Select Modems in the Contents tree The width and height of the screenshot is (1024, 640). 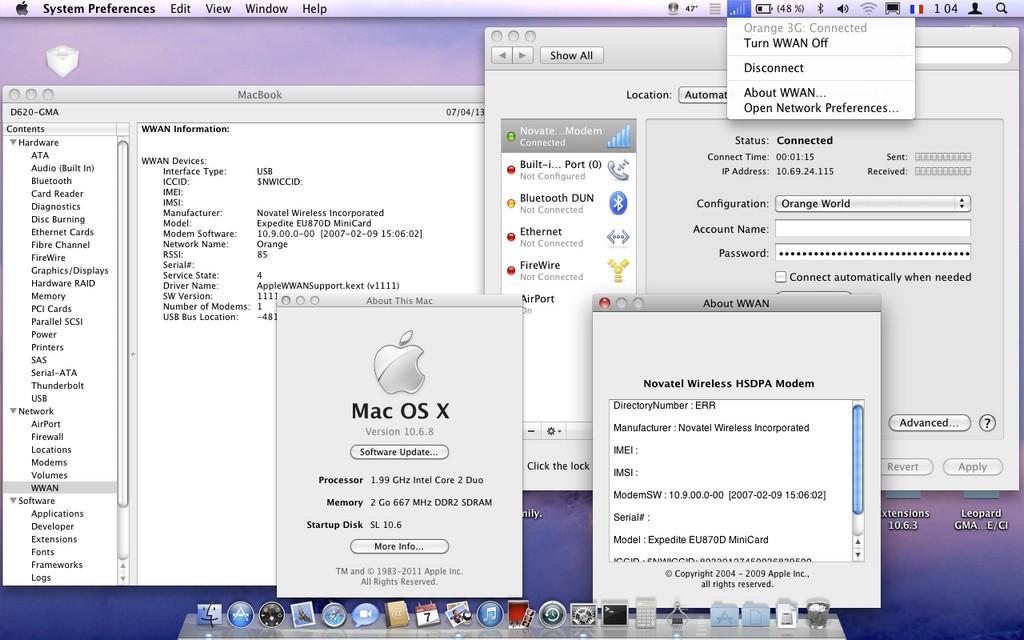click(49, 462)
